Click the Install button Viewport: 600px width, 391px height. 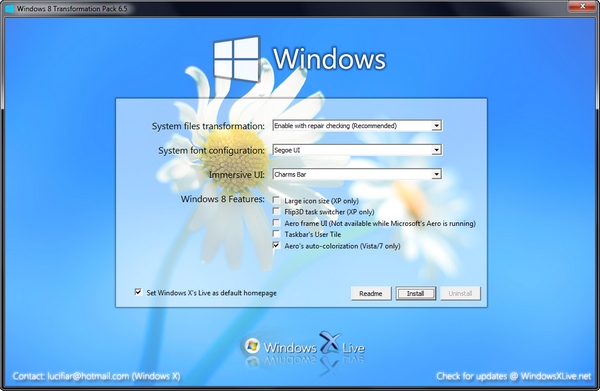click(x=416, y=293)
